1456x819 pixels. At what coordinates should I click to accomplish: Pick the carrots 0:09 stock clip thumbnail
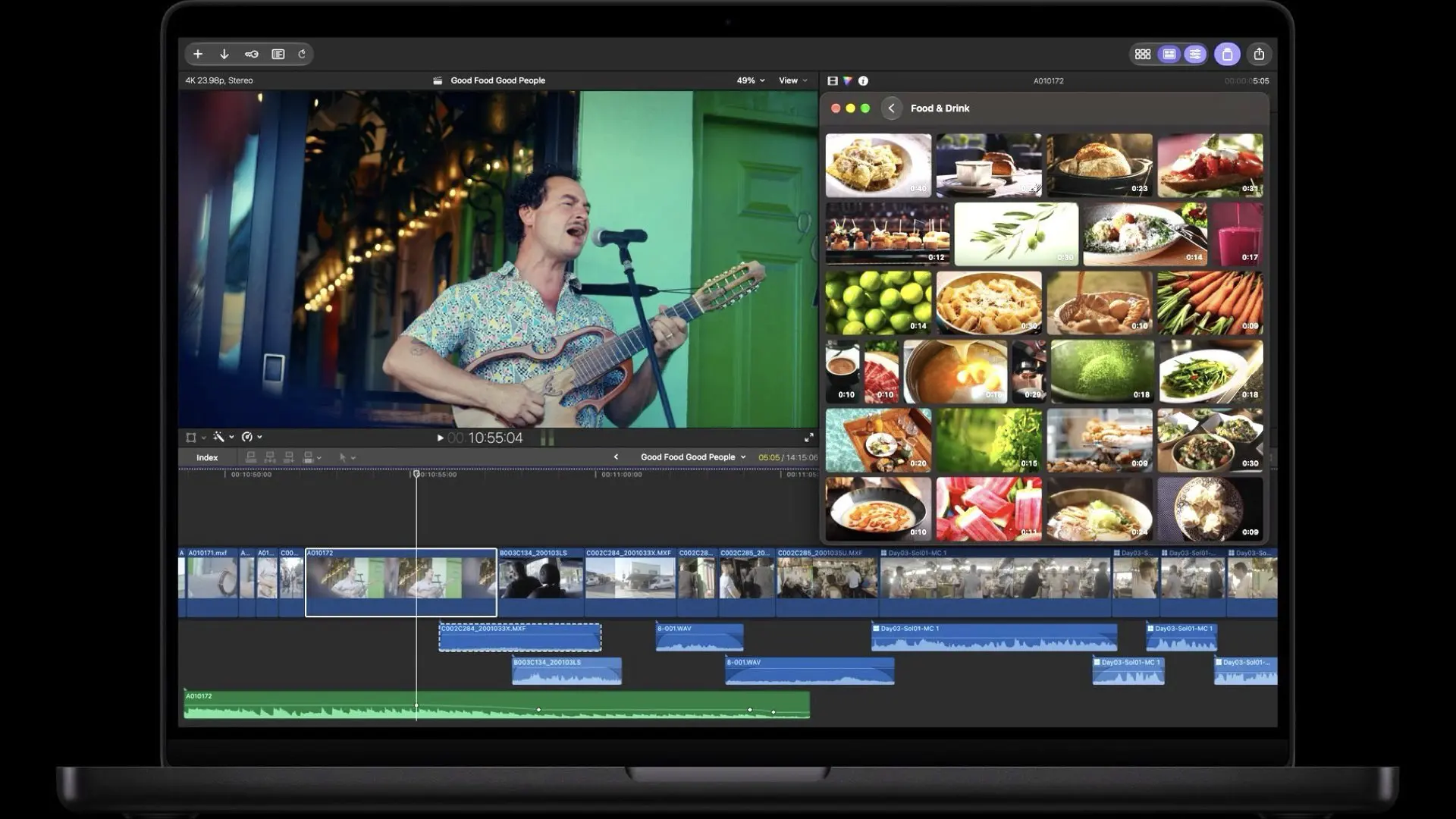click(1210, 303)
